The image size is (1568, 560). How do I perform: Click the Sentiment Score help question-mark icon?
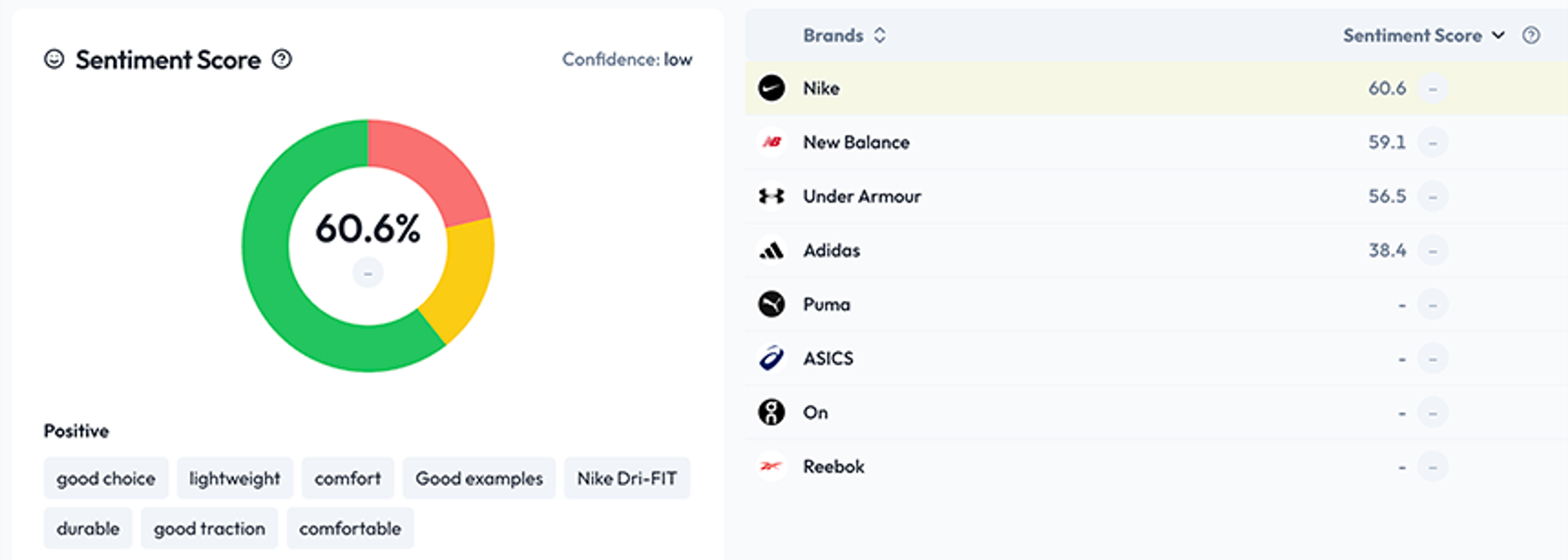pos(282,59)
